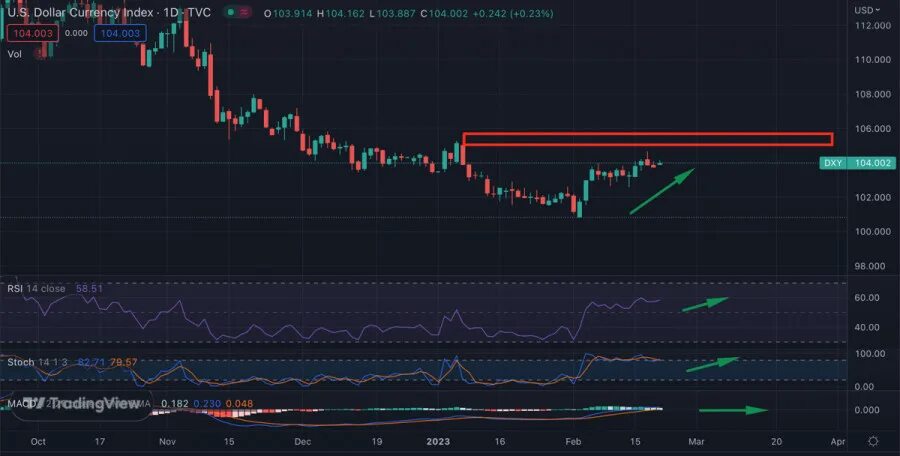Image resolution: width=900 pixels, height=456 pixels.
Task: Click the 108.000 price scale label
Action: point(872,94)
